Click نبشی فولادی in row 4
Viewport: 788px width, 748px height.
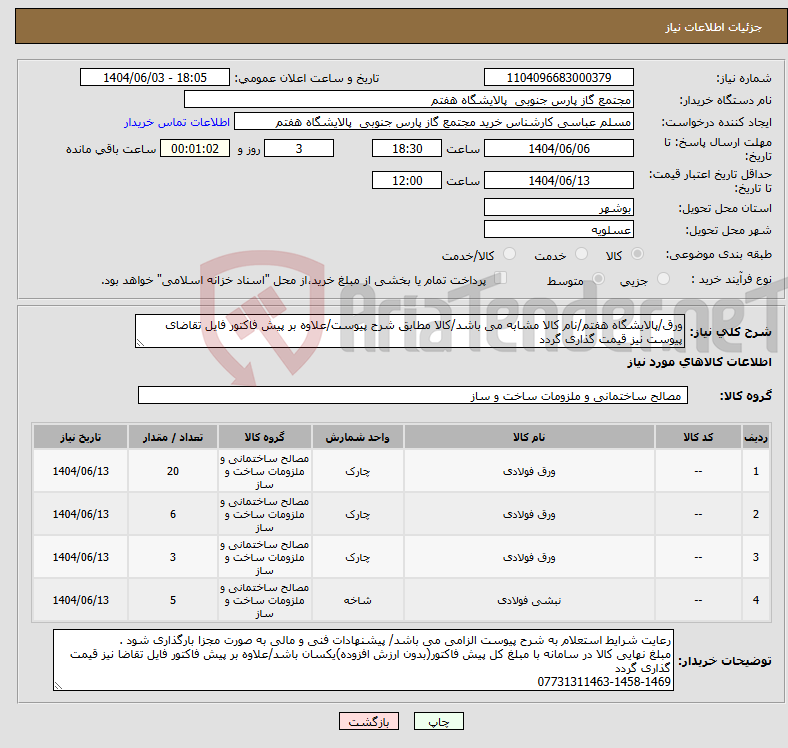(x=529, y=600)
